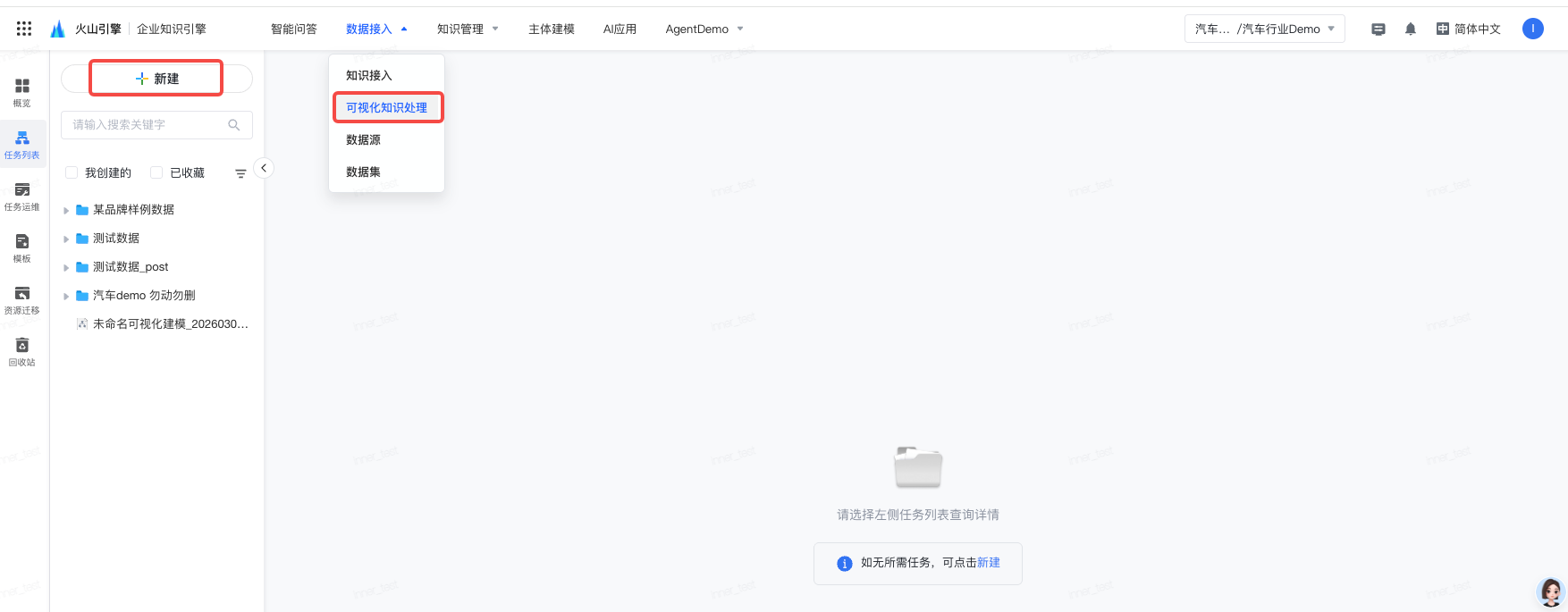Open the user avatar menu
Screen dimensions: 1568x612
[1533, 29]
